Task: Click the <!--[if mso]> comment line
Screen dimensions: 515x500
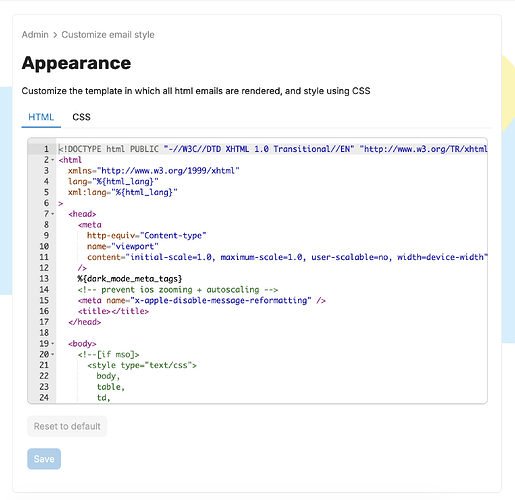Action: (x=109, y=354)
